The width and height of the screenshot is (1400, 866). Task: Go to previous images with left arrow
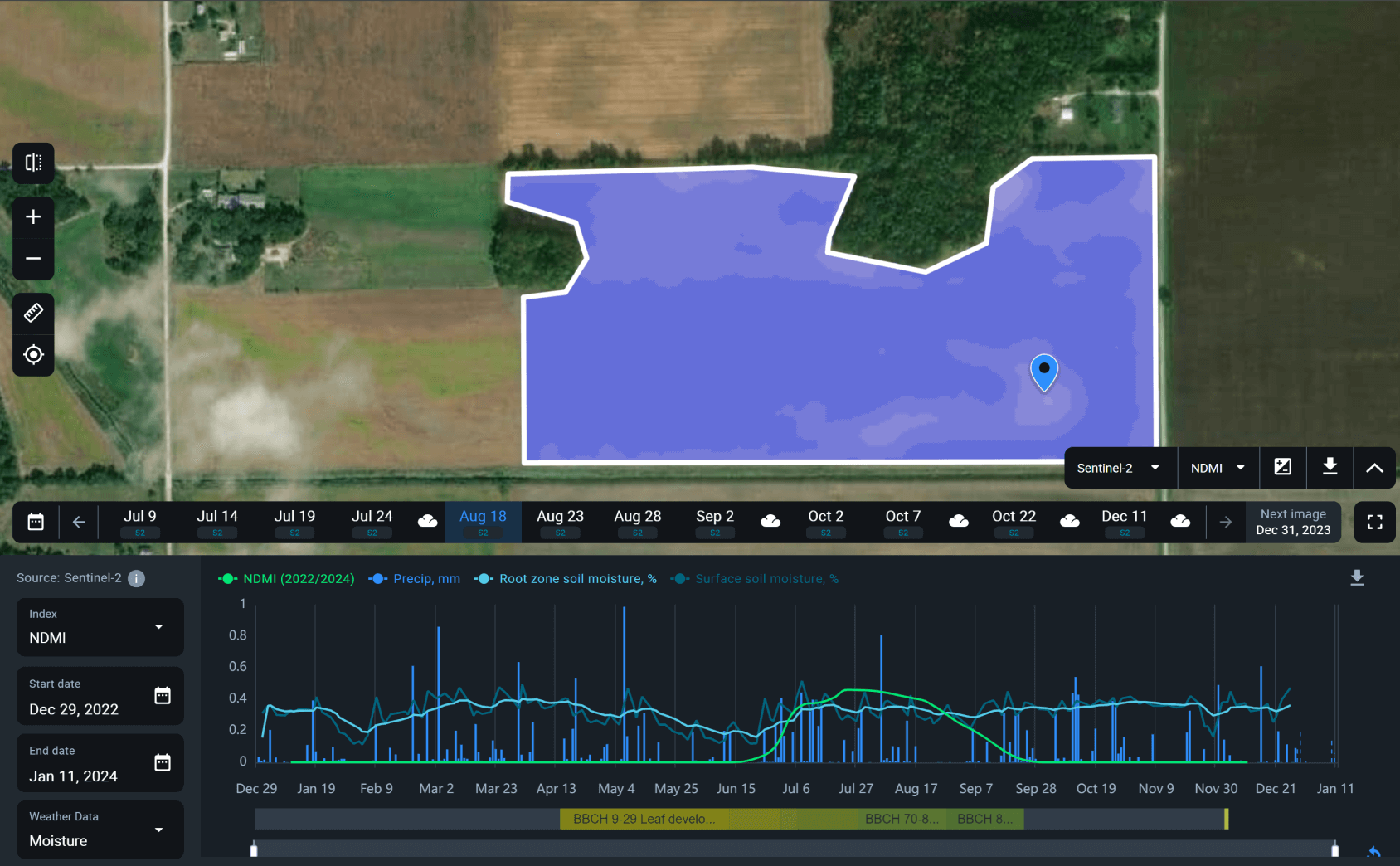tap(79, 522)
